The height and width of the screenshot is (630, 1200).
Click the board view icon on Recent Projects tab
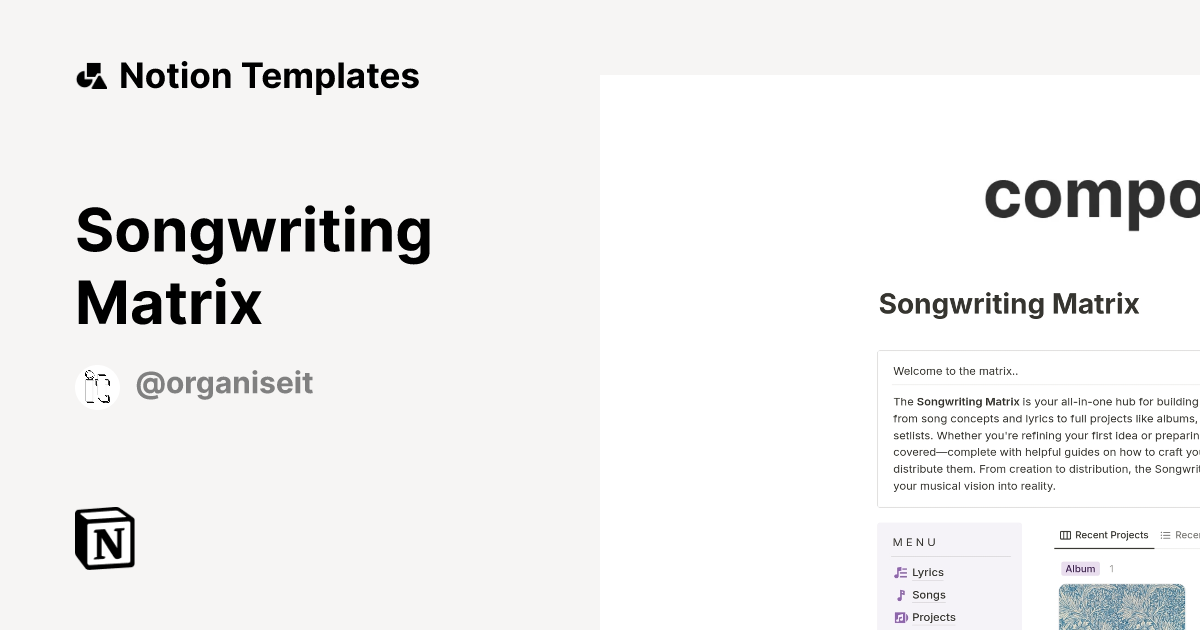pos(1065,535)
